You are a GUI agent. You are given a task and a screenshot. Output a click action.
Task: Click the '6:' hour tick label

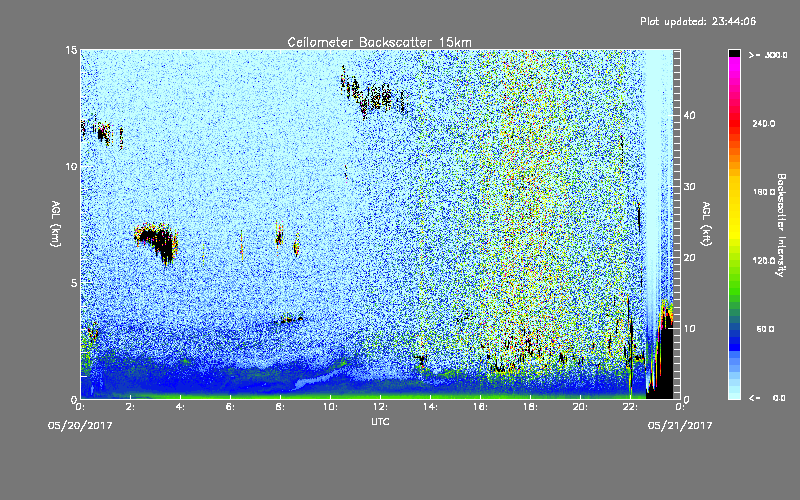(x=231, y=407)
